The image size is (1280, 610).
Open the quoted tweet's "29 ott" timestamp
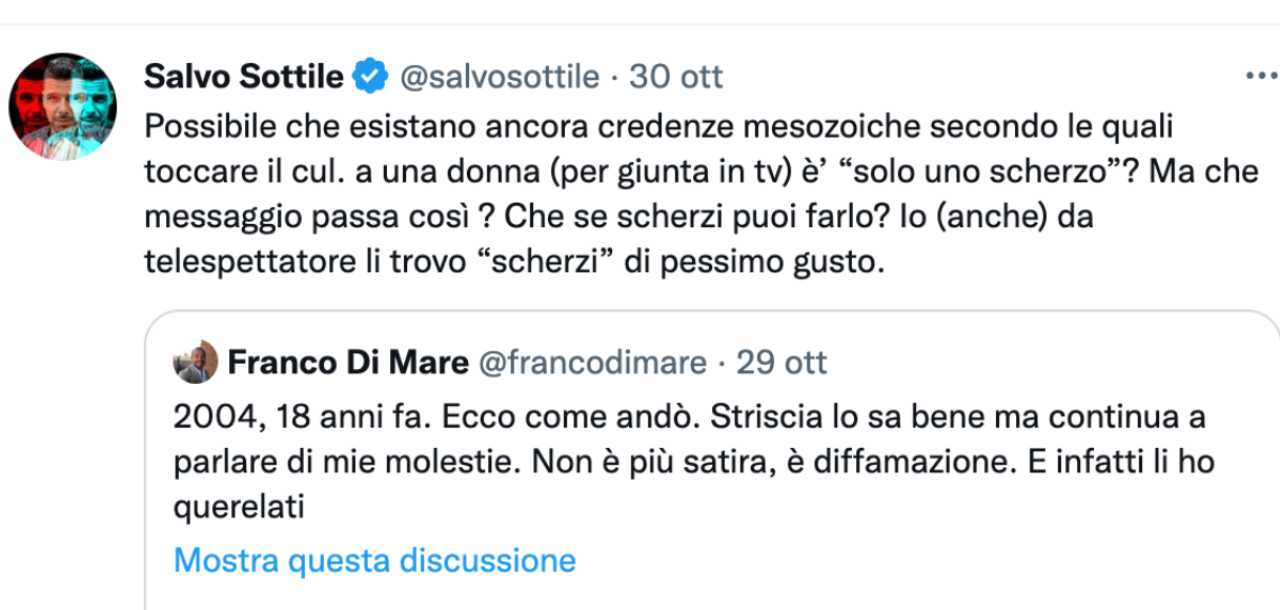782,362
